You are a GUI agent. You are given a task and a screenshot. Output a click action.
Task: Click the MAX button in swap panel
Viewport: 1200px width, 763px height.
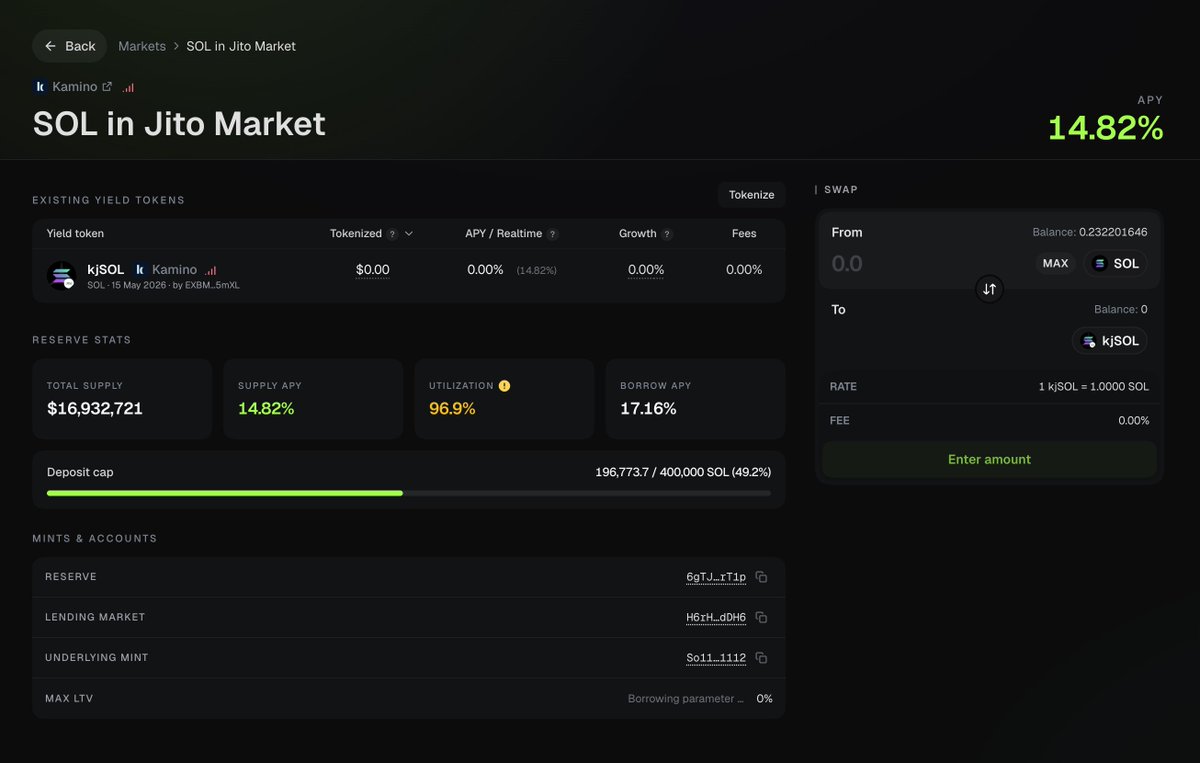(1055, 263)
